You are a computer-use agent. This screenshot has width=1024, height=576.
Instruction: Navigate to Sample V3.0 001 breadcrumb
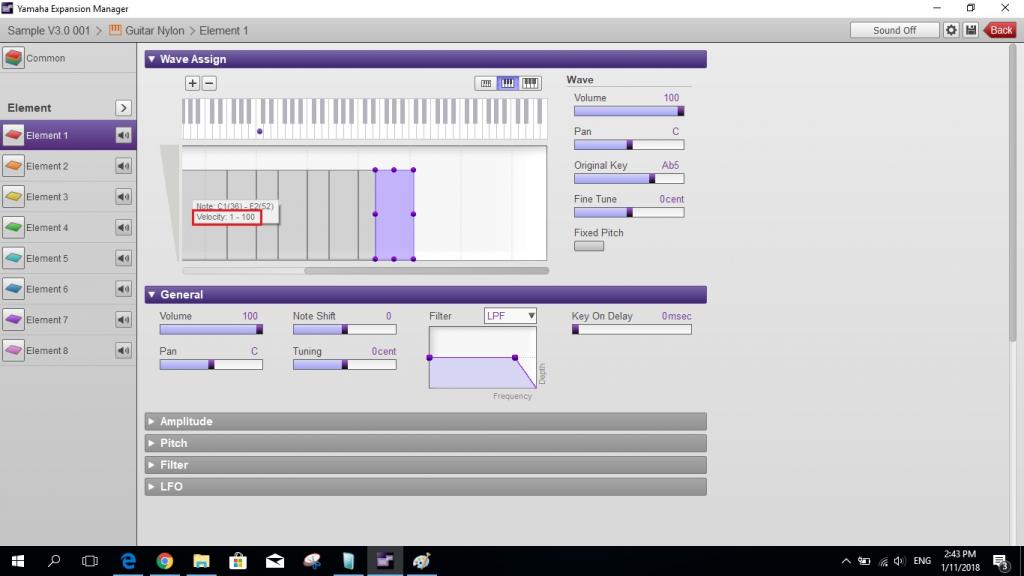coord(48,31)
